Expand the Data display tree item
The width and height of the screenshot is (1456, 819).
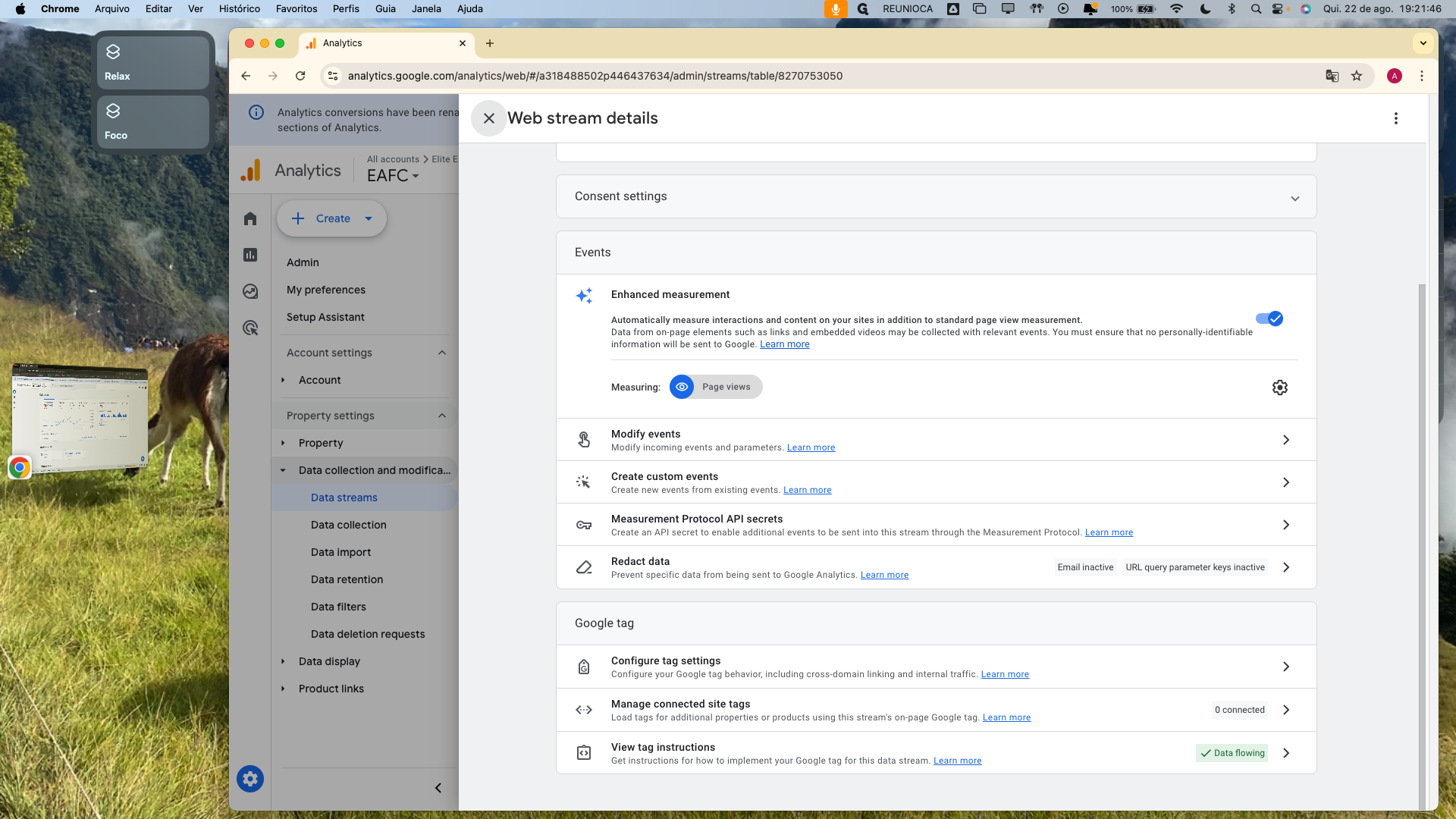(283, 661)
